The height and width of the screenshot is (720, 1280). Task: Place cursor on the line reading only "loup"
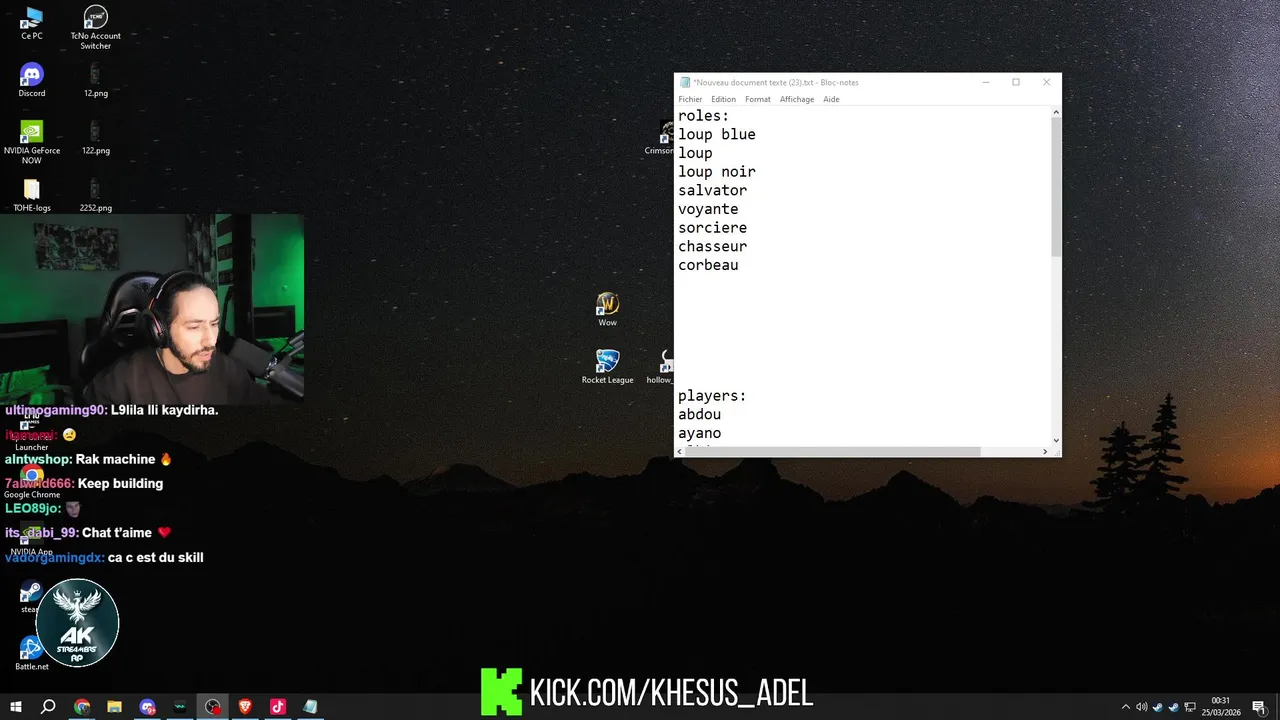695,153
